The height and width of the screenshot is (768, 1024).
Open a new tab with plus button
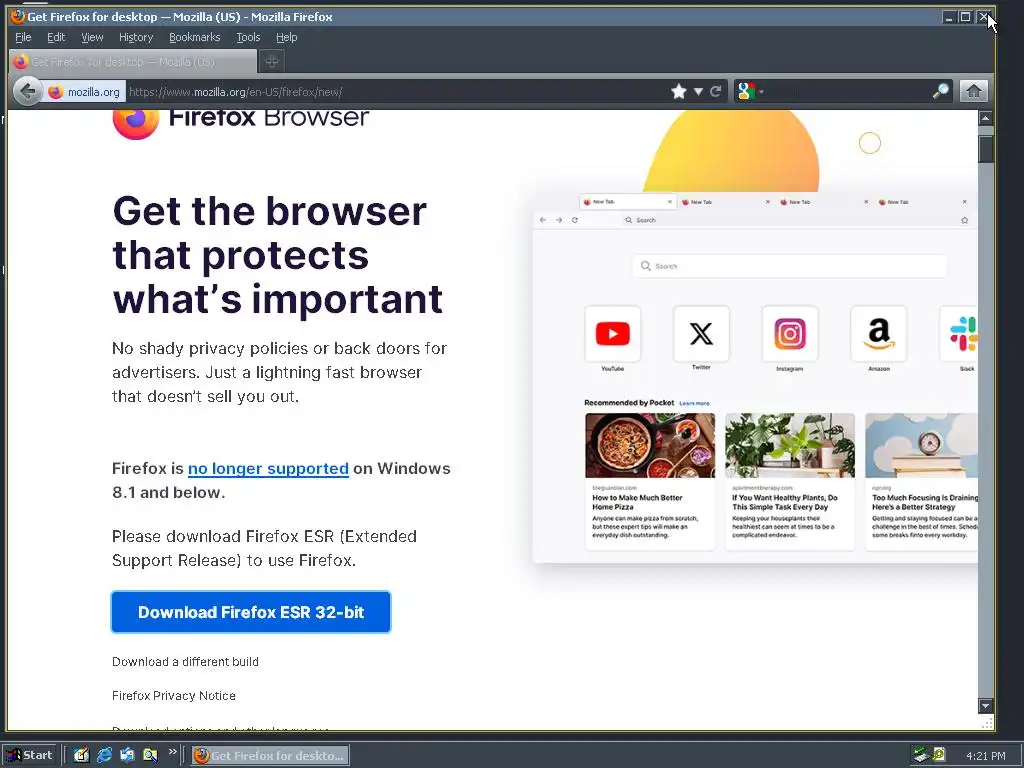272,61
